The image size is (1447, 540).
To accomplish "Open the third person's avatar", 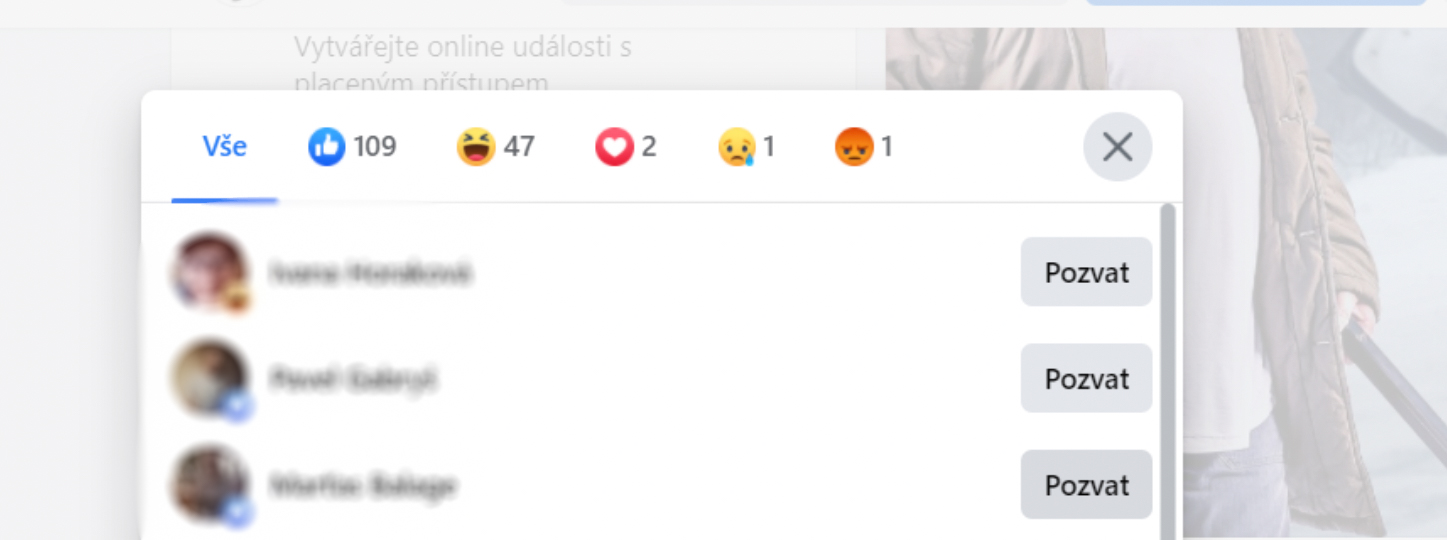I will click(209, 485).
